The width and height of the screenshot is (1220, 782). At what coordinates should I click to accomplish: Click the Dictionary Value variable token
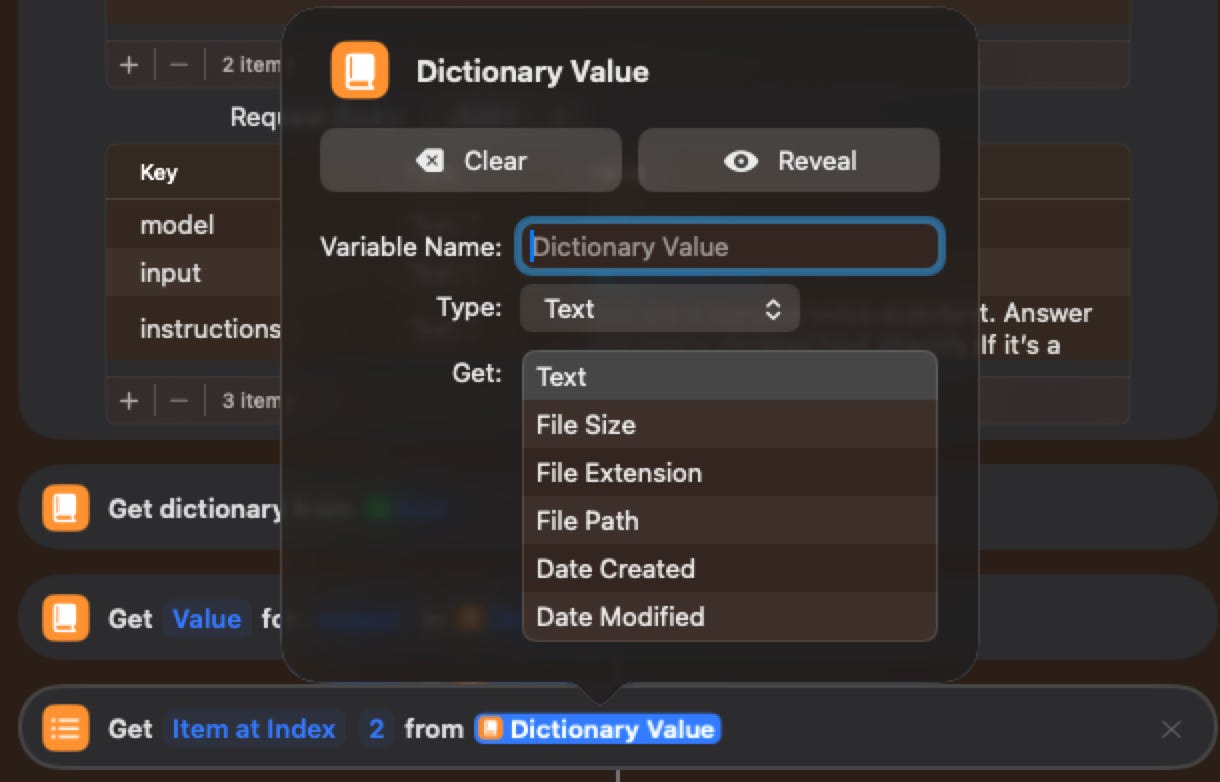point(597,729)
